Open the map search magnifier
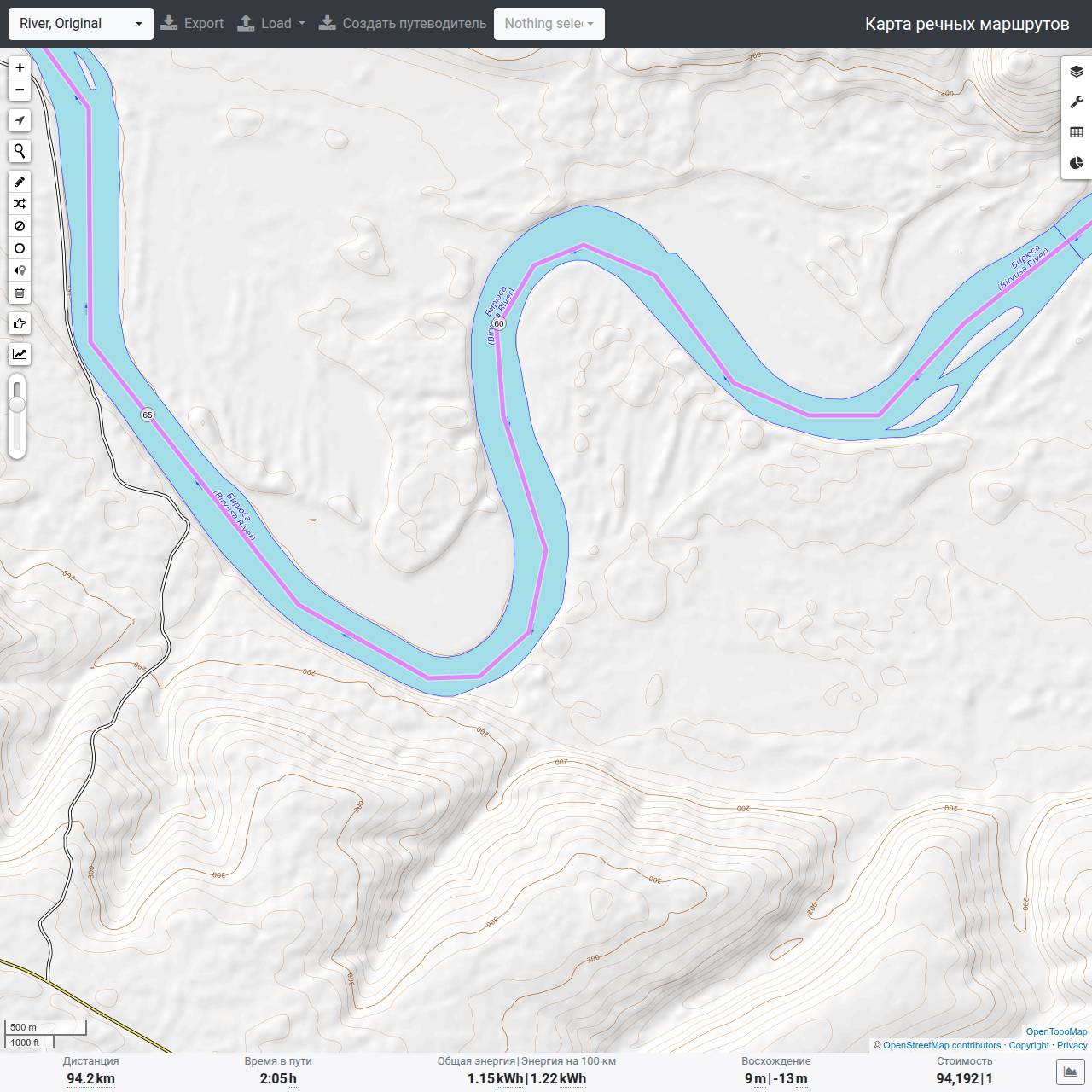This screenshot has width=1092, height=1092. (x=20, y=151)
